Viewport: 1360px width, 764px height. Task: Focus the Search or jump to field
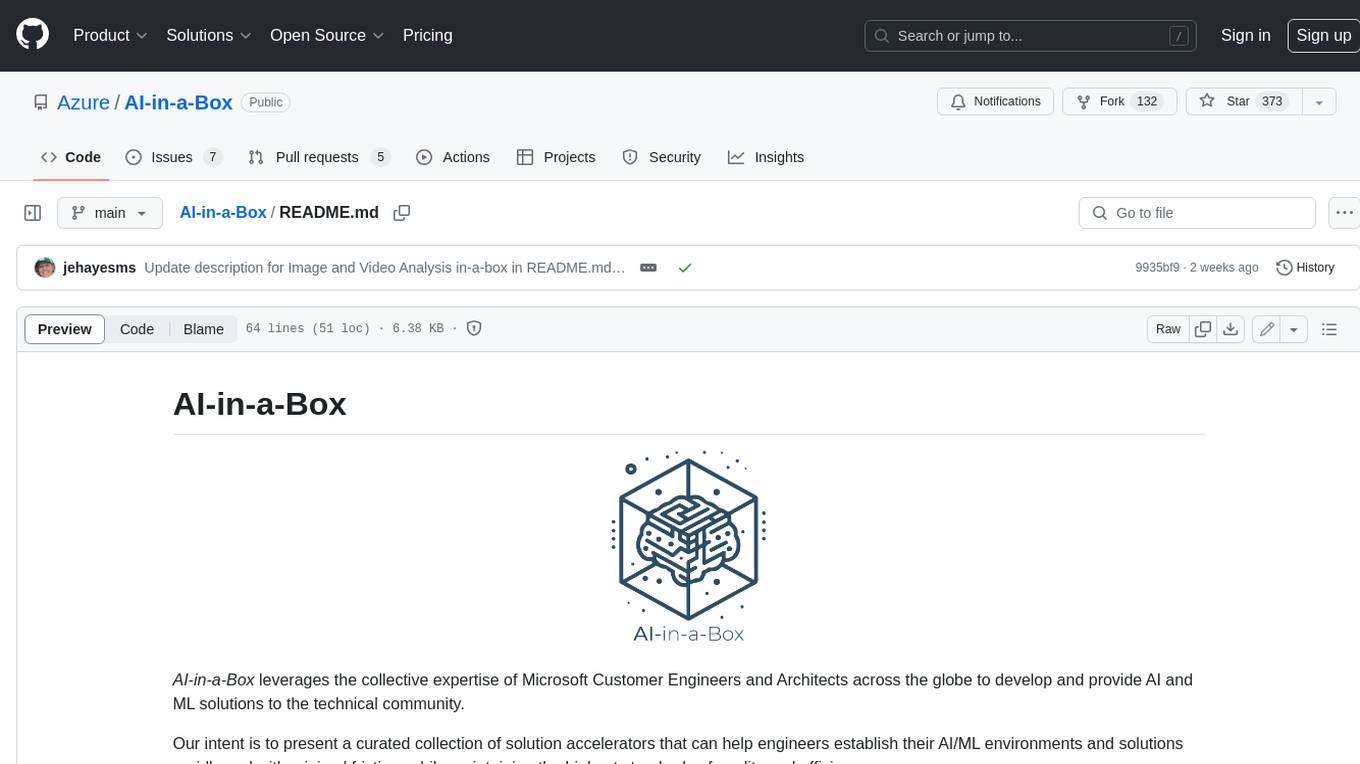click(x=1032, y=35)
